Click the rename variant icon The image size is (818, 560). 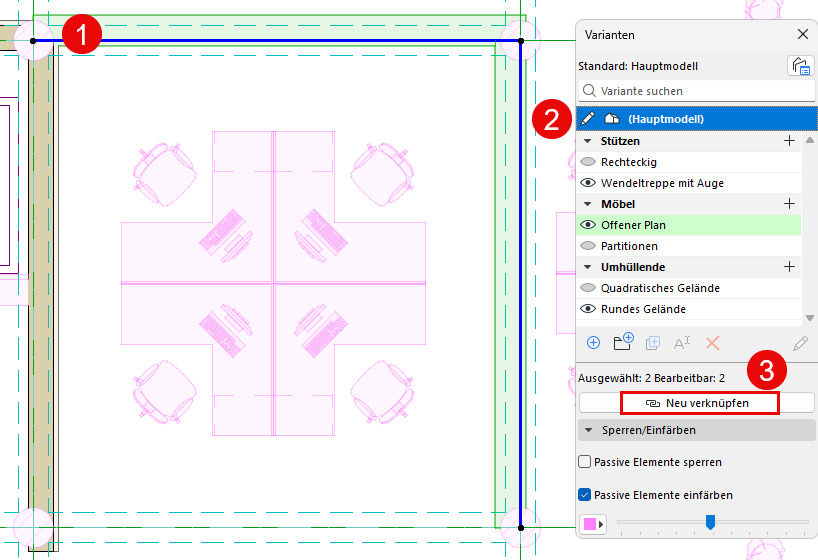(682, 343)
